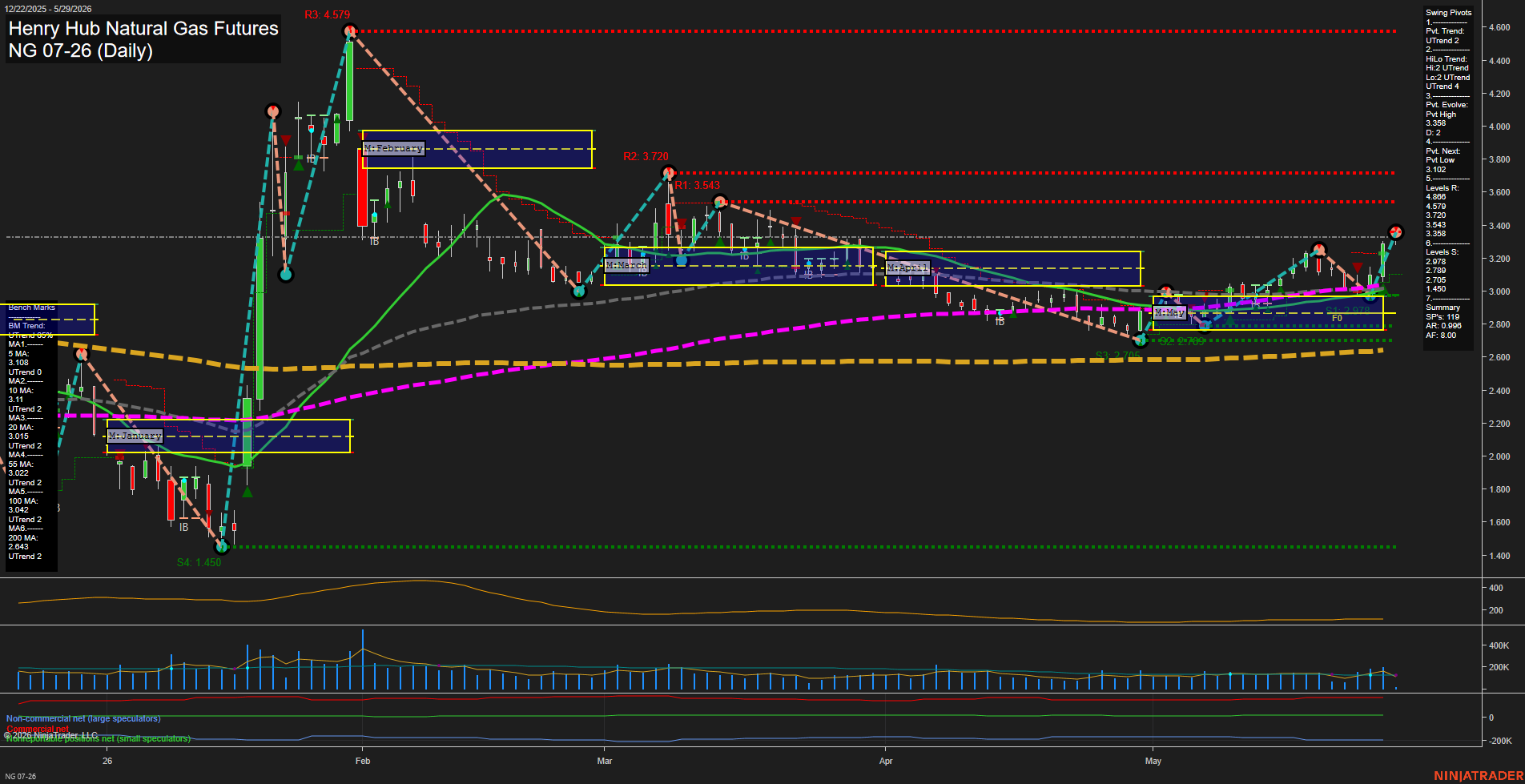Click the S3: 2.705 support label
The height and width of the screenshot is (784, 1525).
click(x=1117, y=356)
